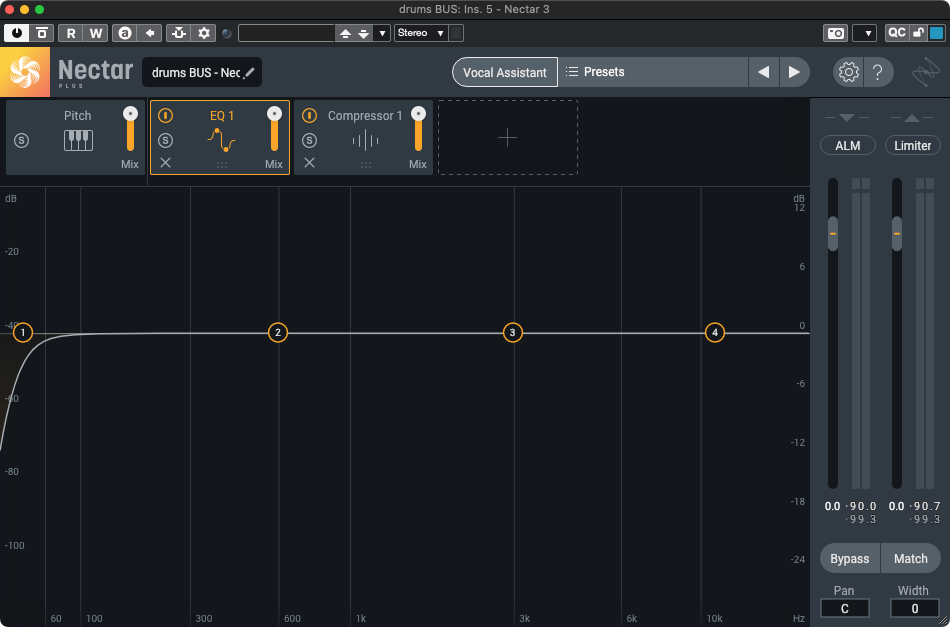
Task: Adjust the Compressor 1 Mix slider
Action: [418, 129]
